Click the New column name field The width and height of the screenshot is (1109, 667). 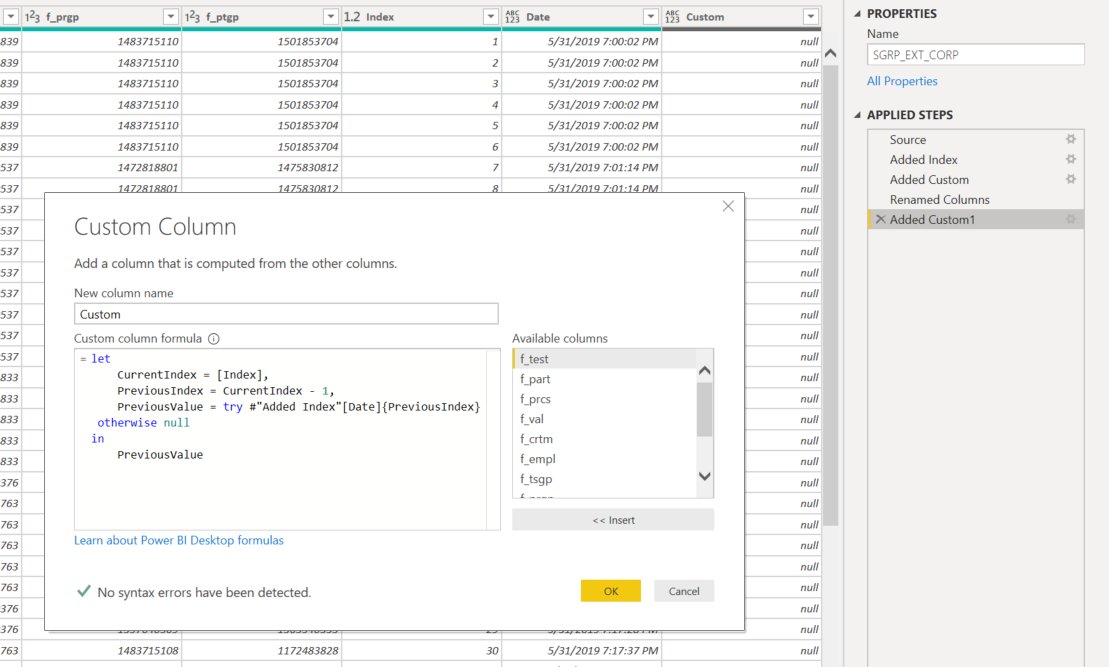pos(286,314)
